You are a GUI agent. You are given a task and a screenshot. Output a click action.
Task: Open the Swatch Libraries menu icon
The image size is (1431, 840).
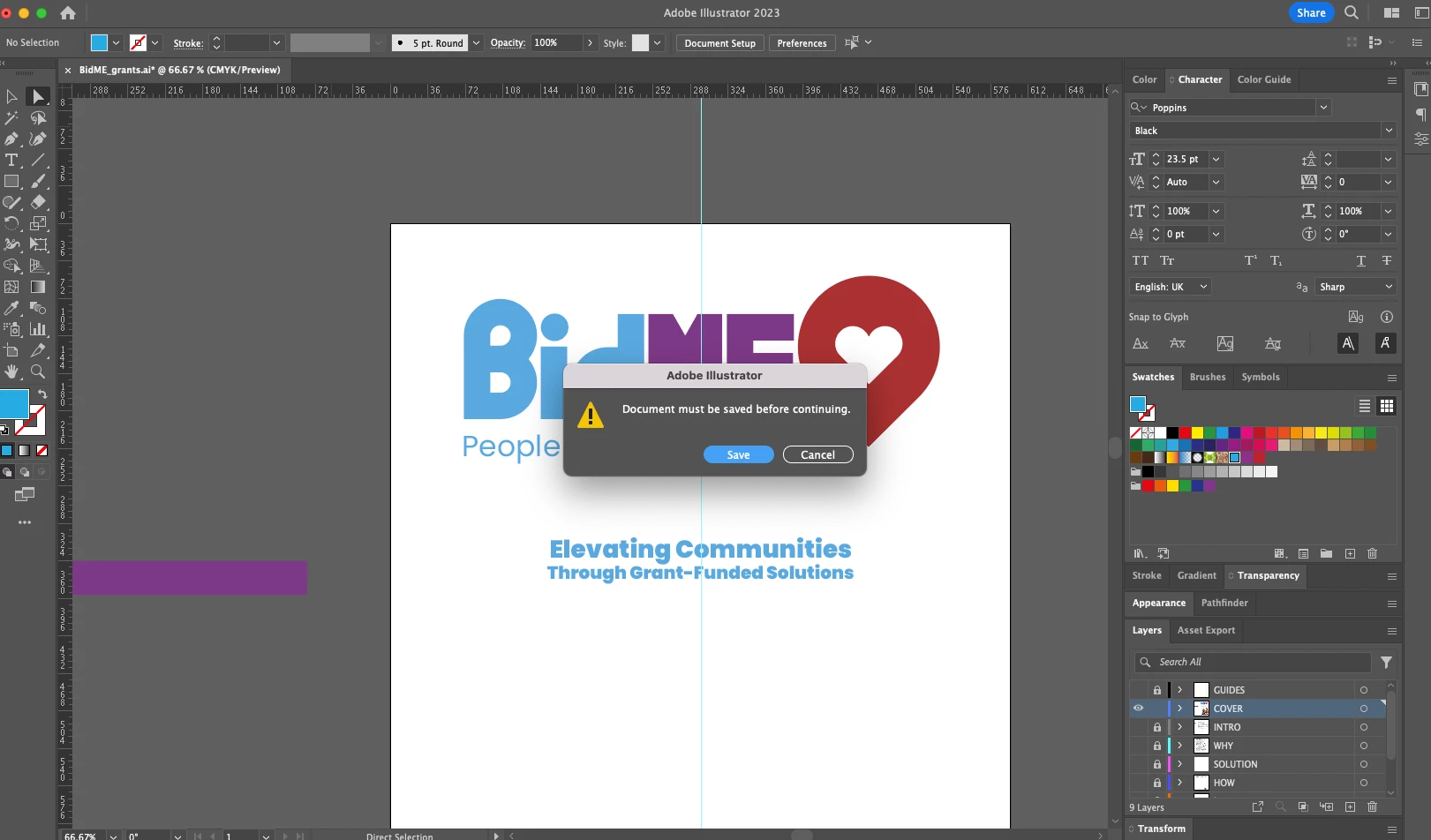1140,553
